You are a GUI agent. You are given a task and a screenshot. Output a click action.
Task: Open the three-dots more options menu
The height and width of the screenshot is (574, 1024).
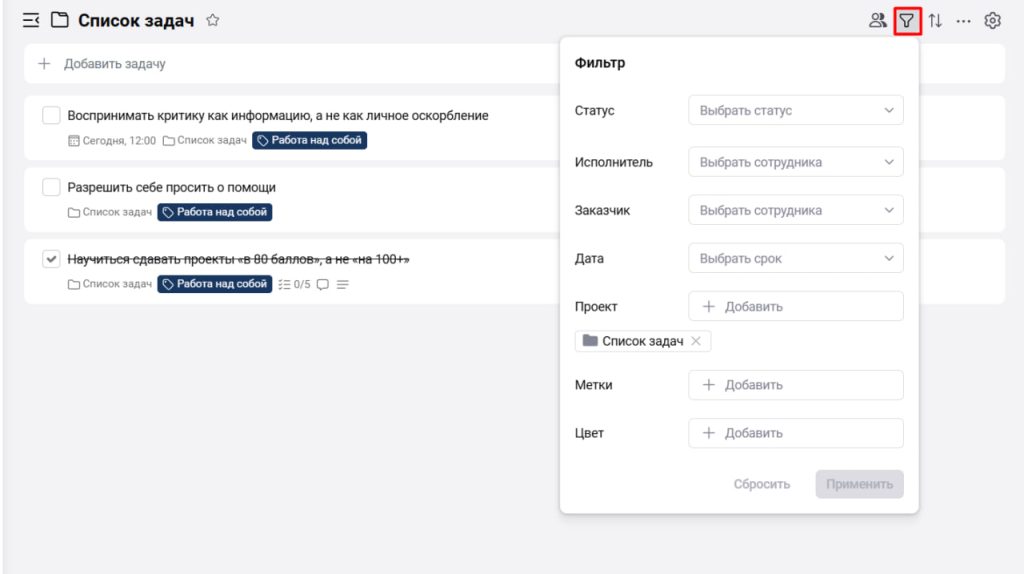963,20
